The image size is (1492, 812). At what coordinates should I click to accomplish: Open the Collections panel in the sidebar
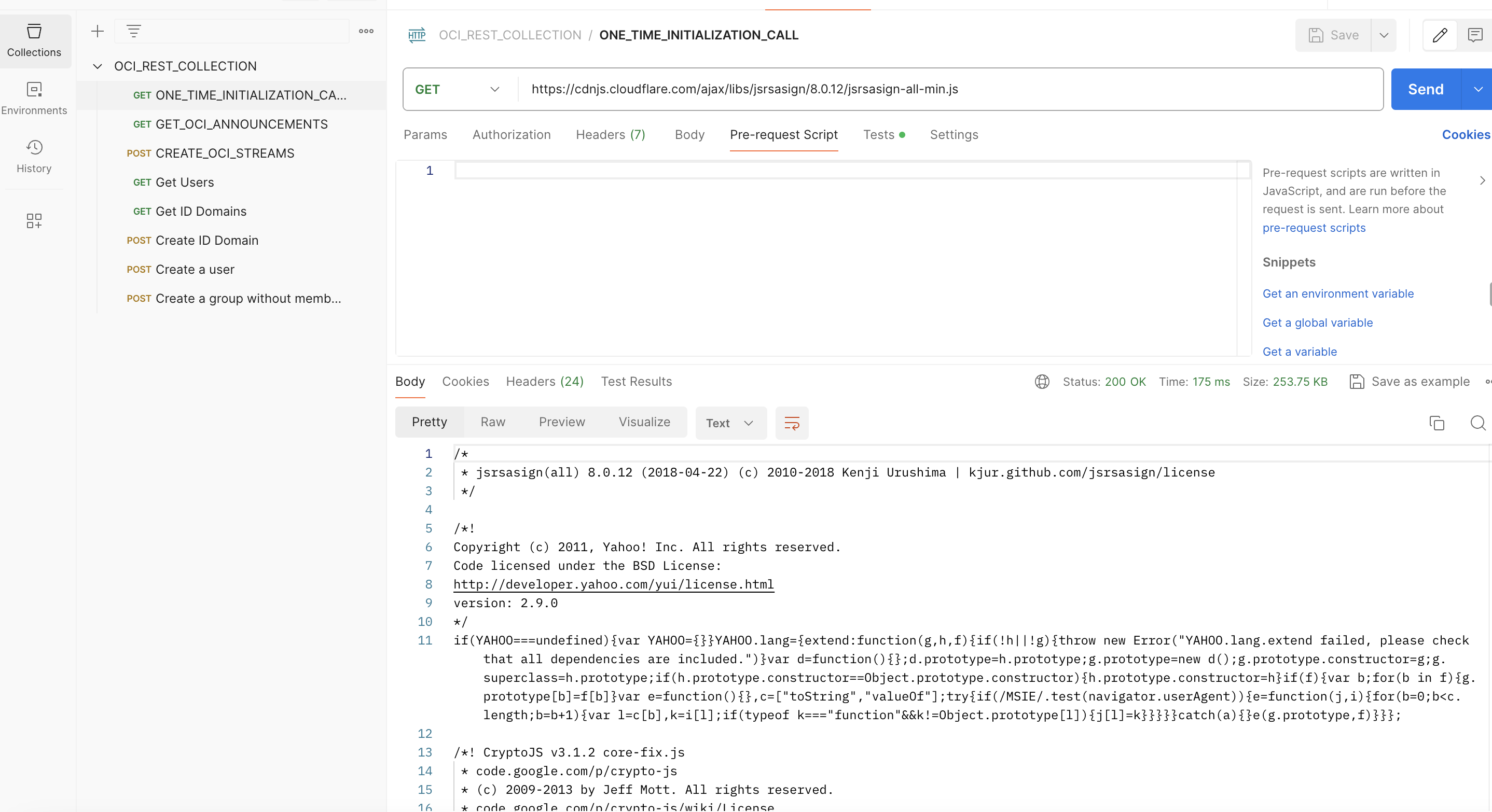[x=34, y=40]
